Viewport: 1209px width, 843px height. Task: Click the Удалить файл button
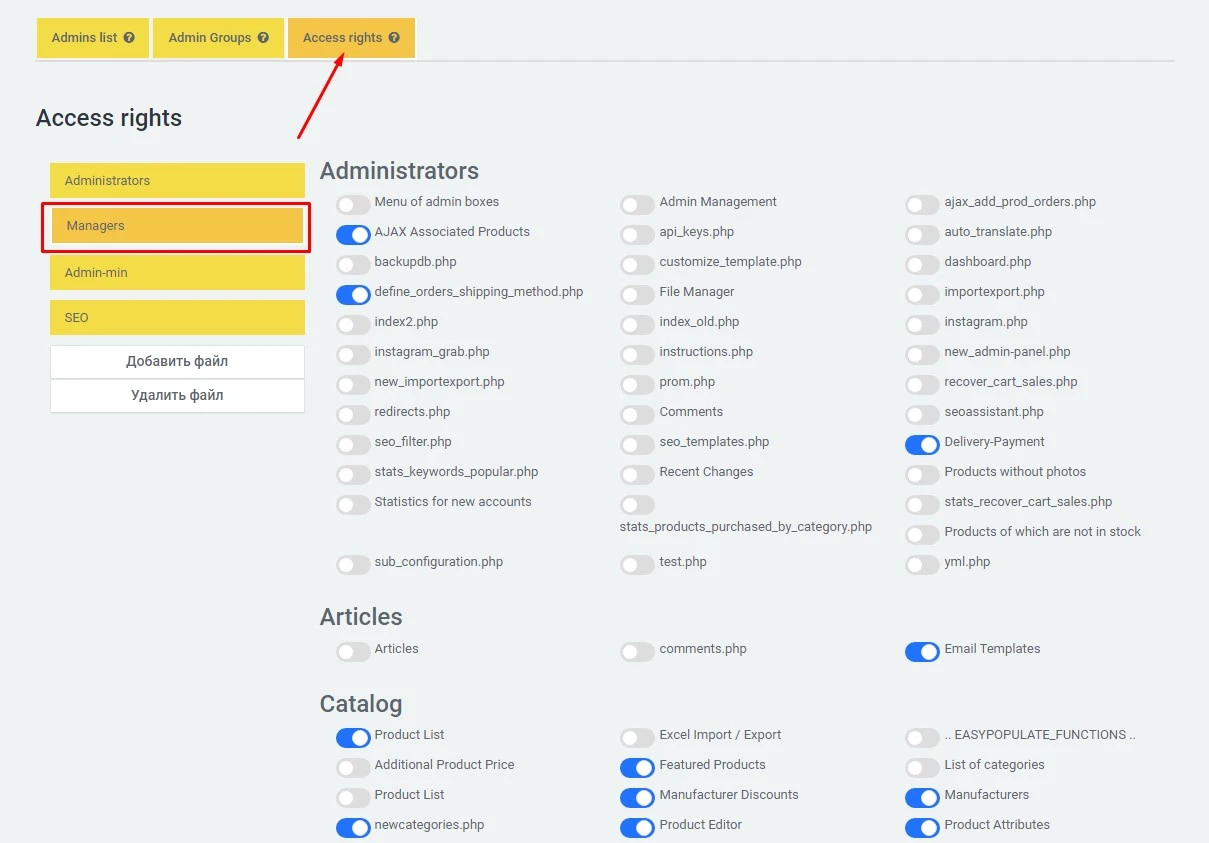pyautogui.click(x=177, y=396)
